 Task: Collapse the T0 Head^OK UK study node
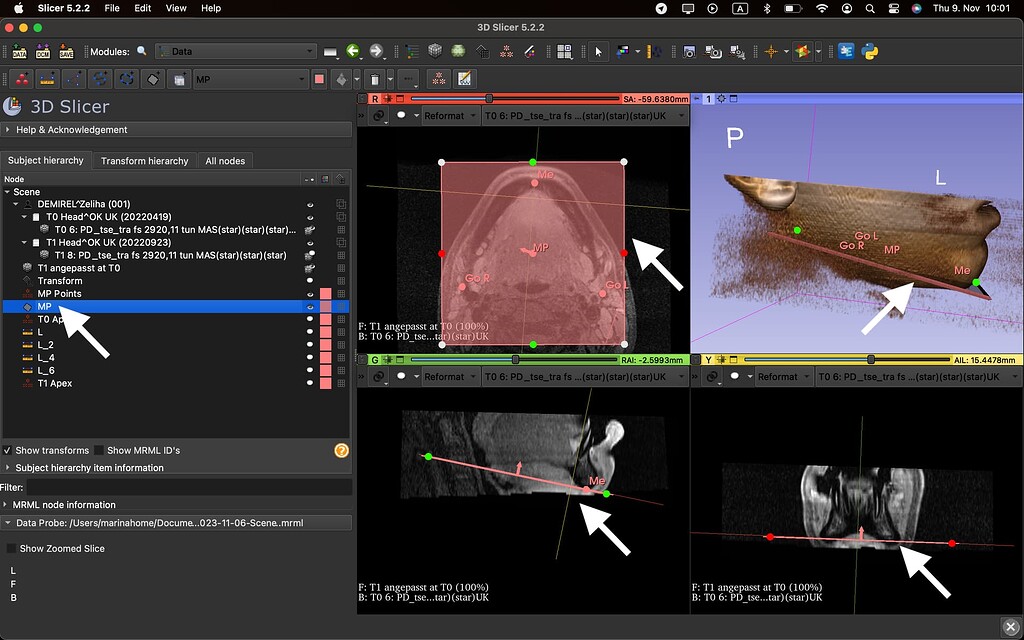pyautogui.click(x=23, y=216)
